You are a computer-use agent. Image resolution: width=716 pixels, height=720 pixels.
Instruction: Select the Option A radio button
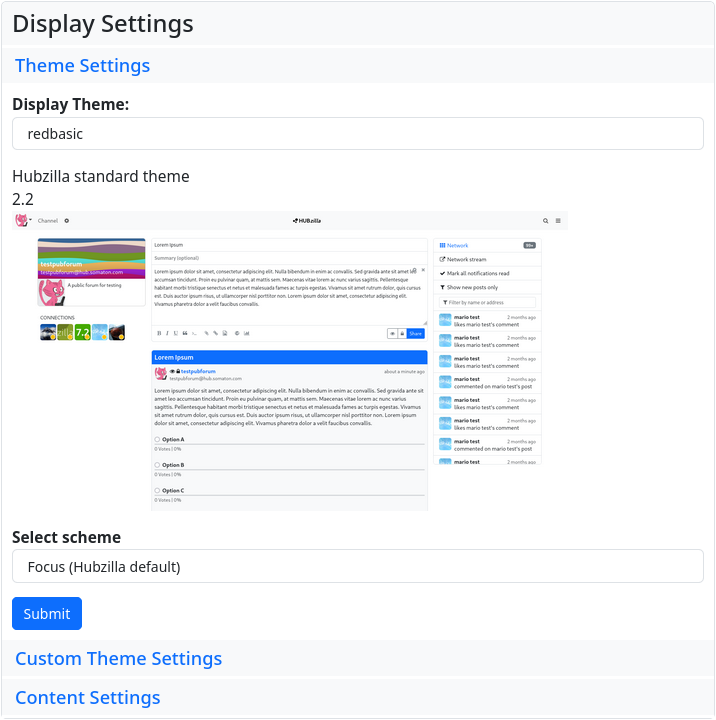tap(157, 439)
